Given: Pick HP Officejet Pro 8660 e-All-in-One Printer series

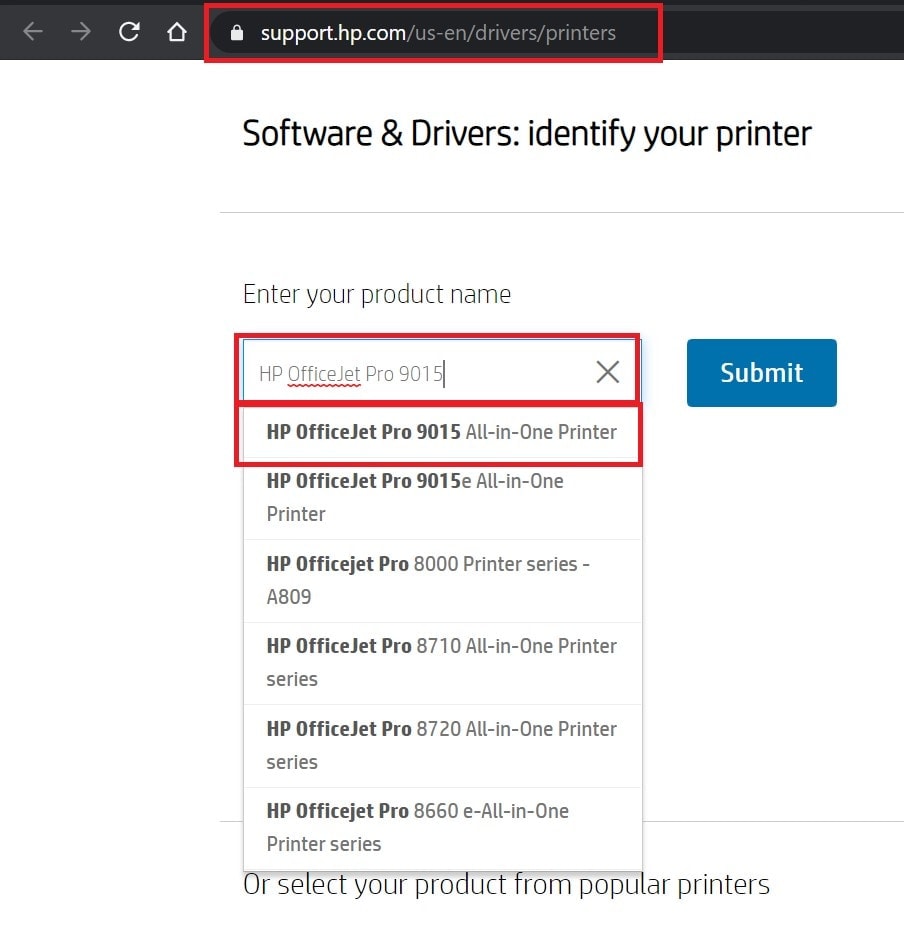Looking at the screenshot, I should coord(442,828).
